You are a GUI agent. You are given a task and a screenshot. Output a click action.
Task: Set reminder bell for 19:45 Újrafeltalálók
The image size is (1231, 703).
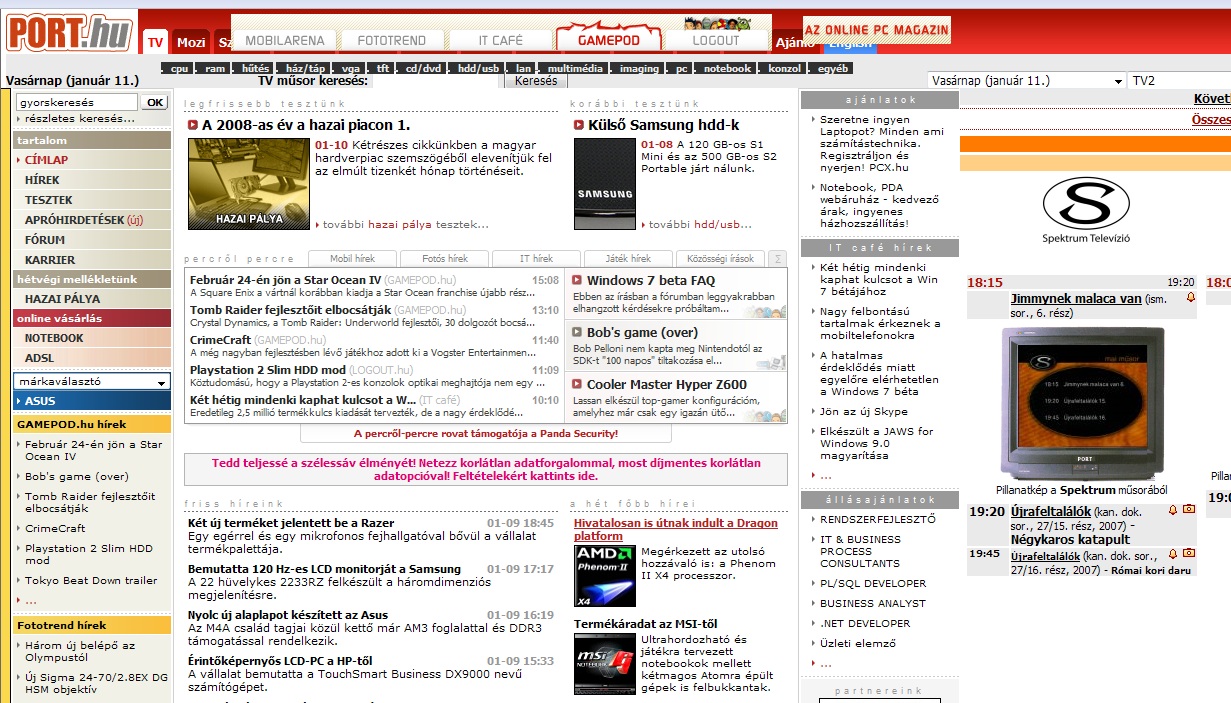pos(1173,553)
